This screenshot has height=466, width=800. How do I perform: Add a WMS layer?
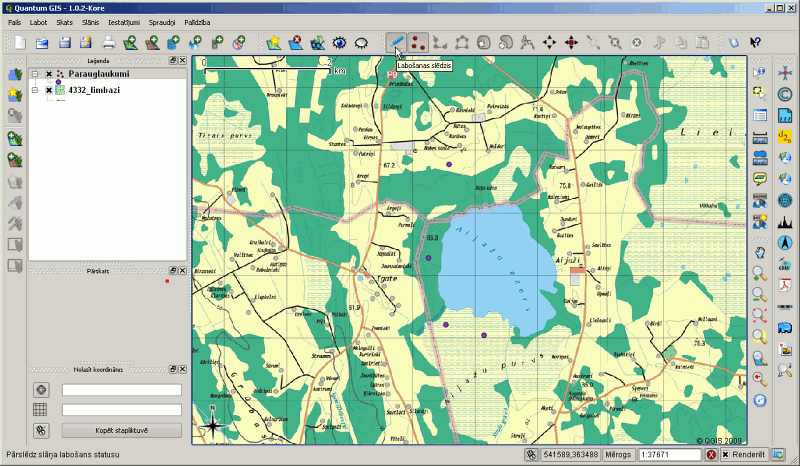[195, 42]
